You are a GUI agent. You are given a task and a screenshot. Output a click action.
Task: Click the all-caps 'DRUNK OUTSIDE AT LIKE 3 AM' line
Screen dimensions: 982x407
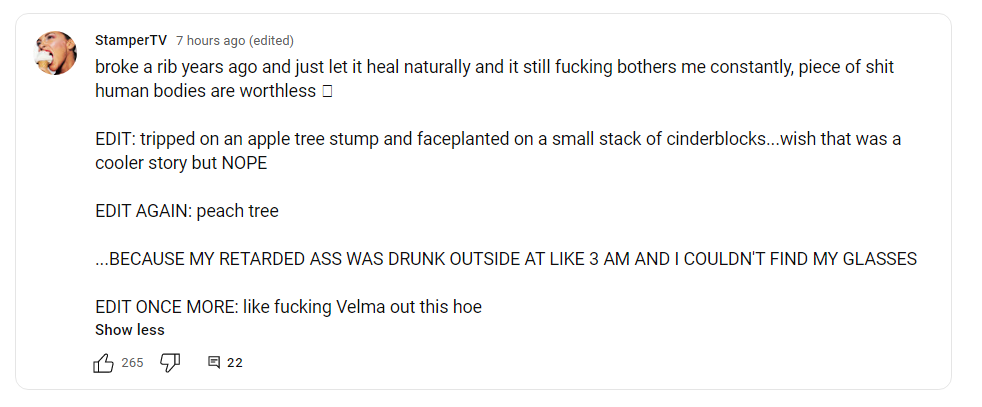point(506,259)
